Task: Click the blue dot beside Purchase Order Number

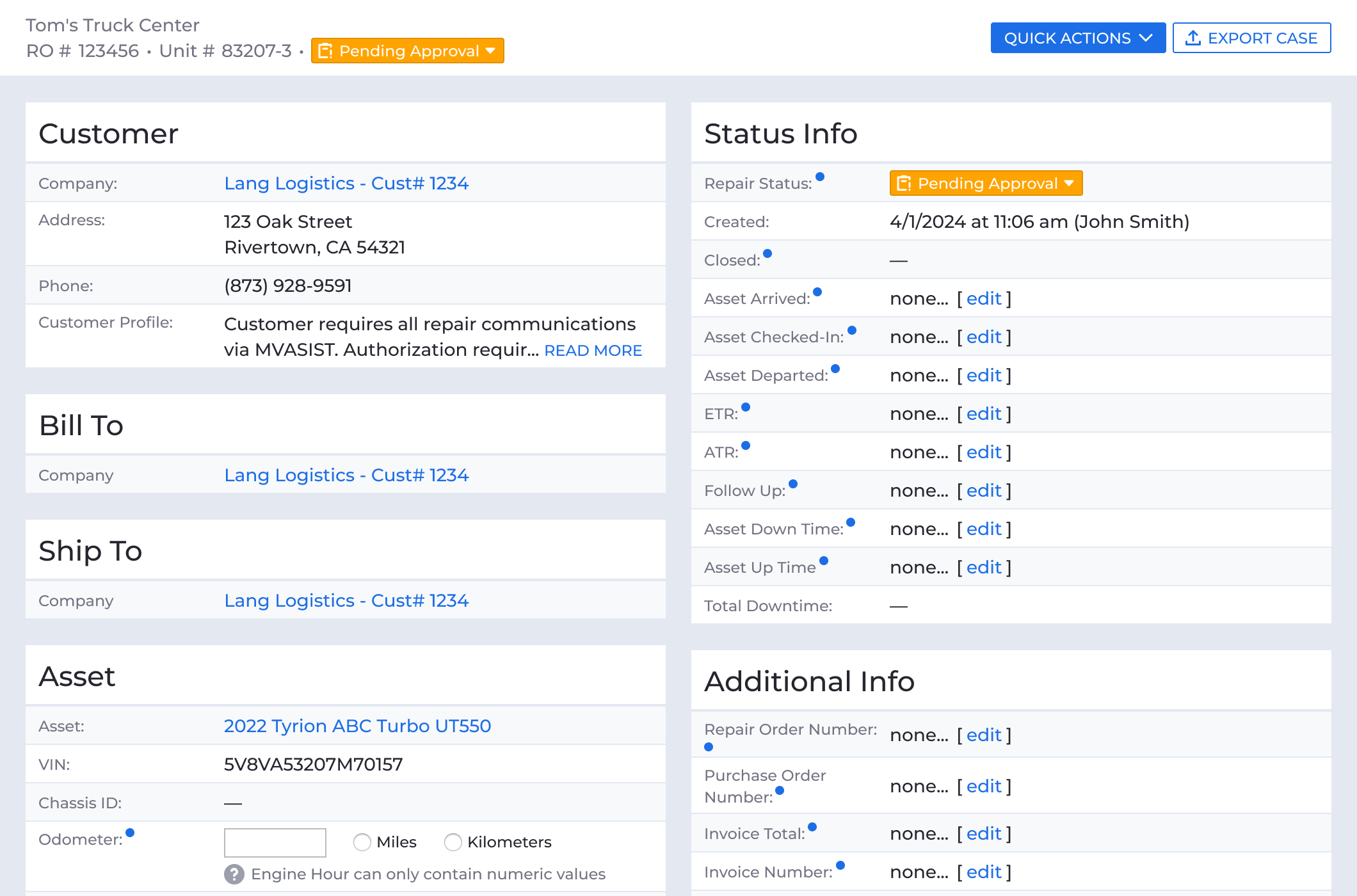Action: pos(780,790)
